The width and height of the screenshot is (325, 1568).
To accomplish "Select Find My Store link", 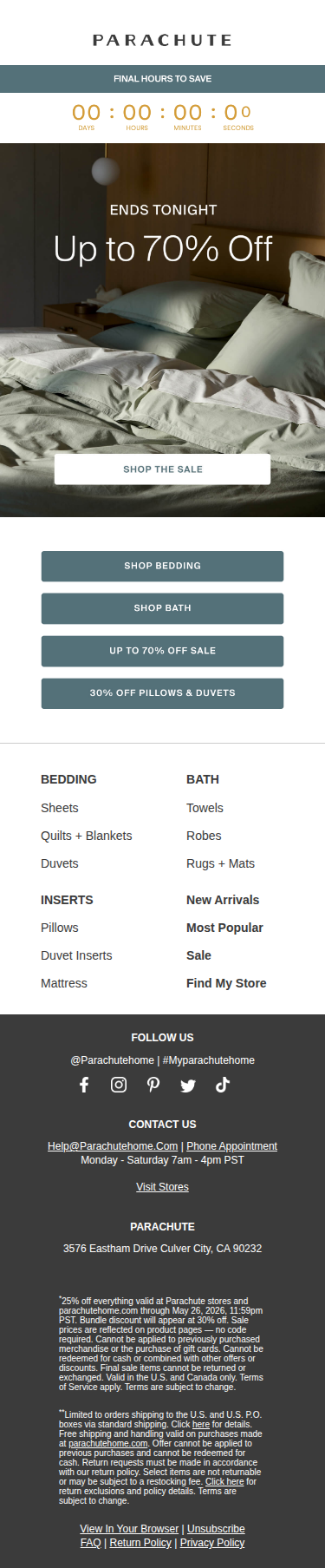I will click(x=226, y=983).
